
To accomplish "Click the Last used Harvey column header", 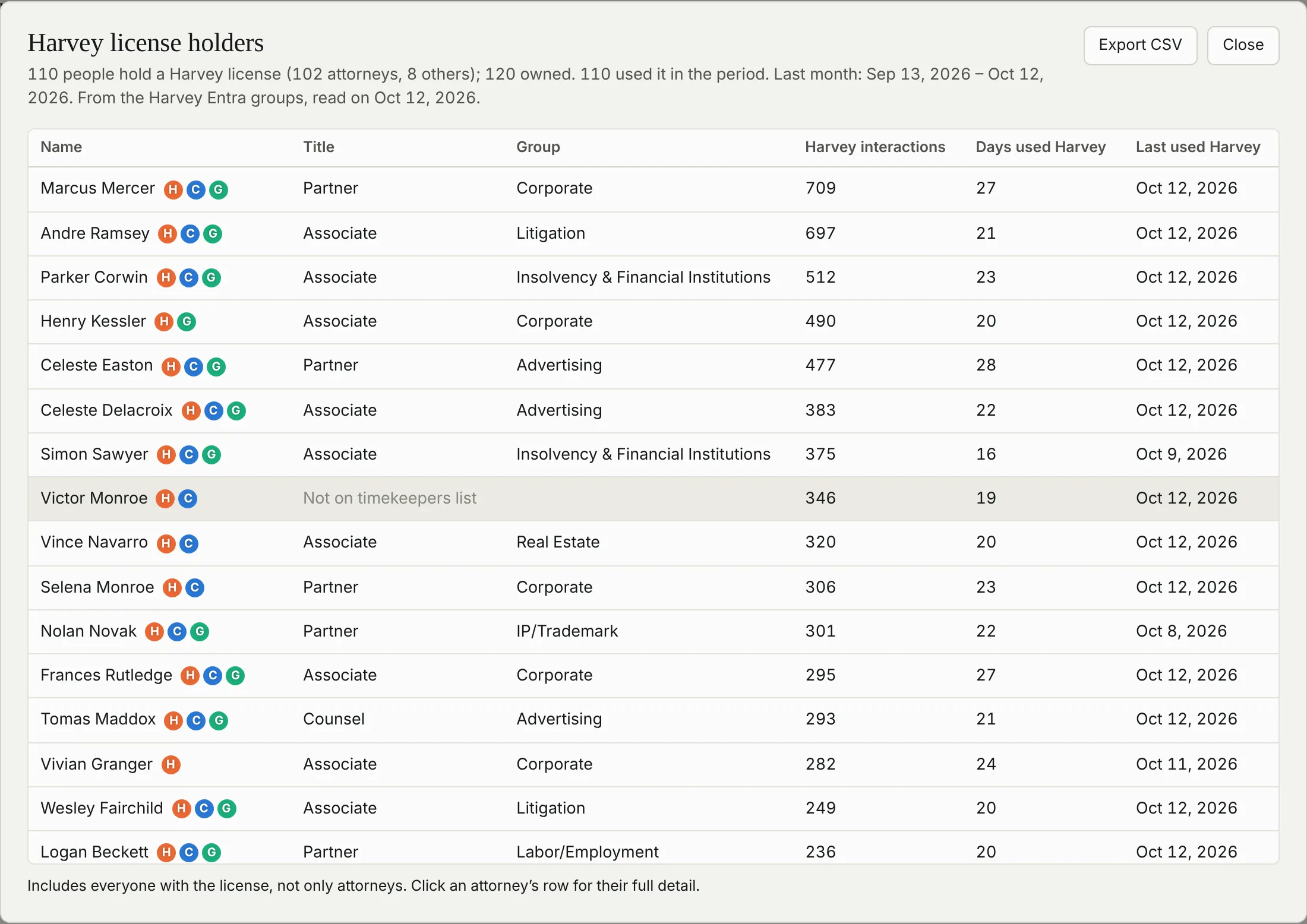I will 1198,147.
